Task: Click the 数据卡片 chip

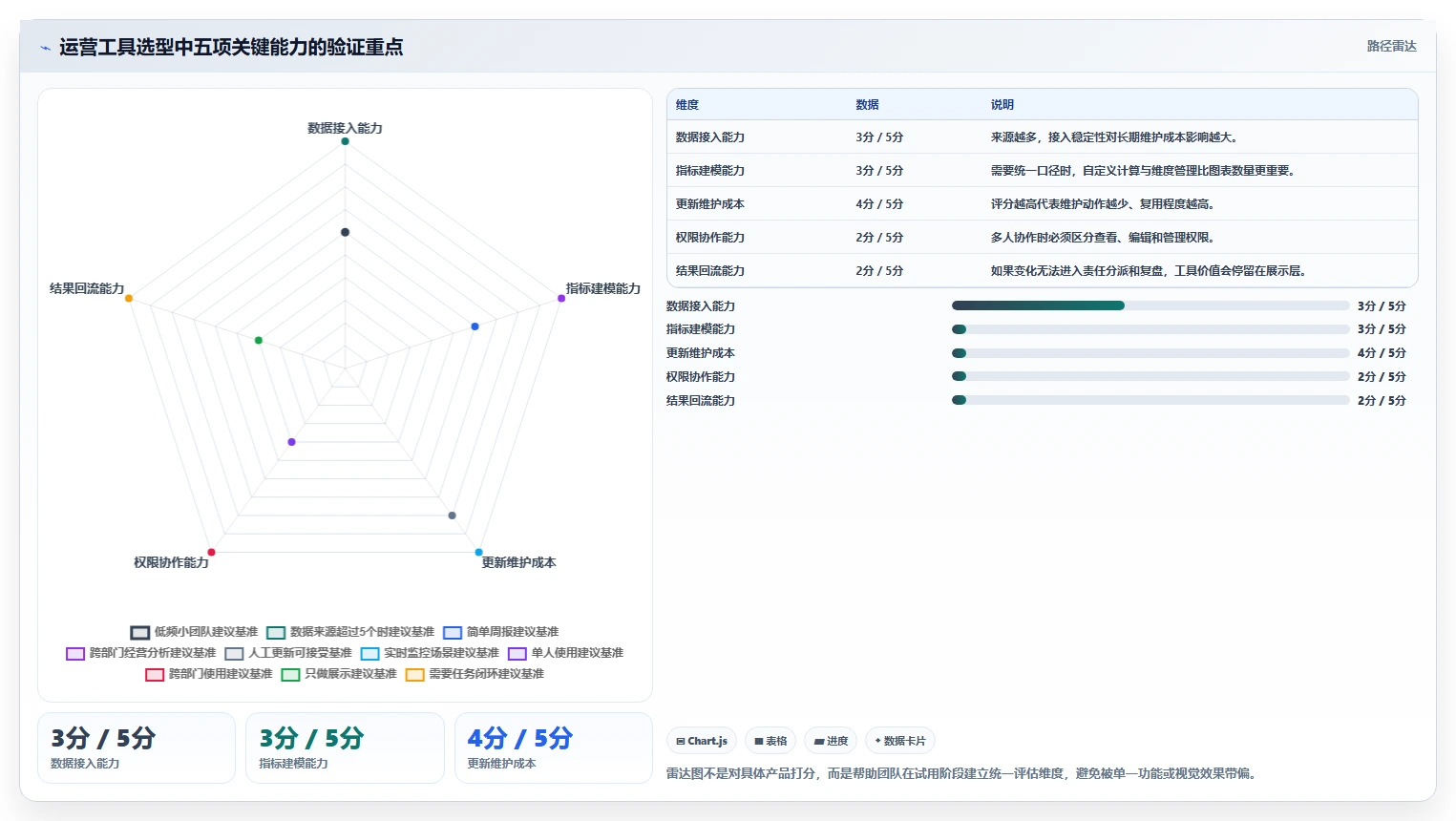Action: [x=900, y=741]
